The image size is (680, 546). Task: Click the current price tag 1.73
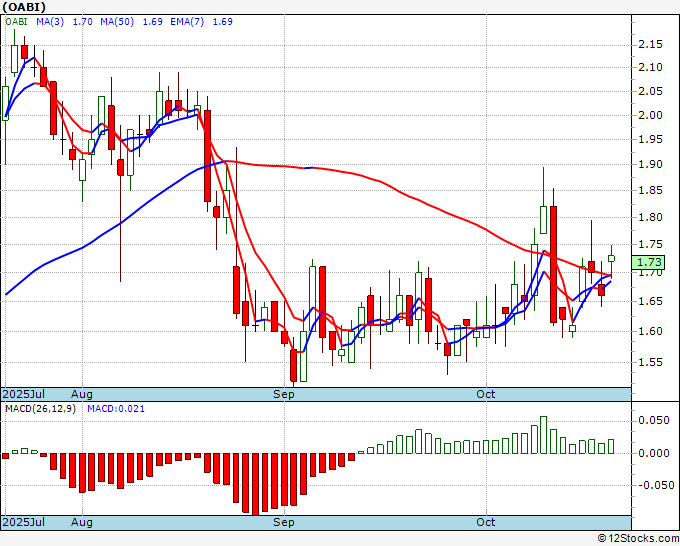(649, 262)
